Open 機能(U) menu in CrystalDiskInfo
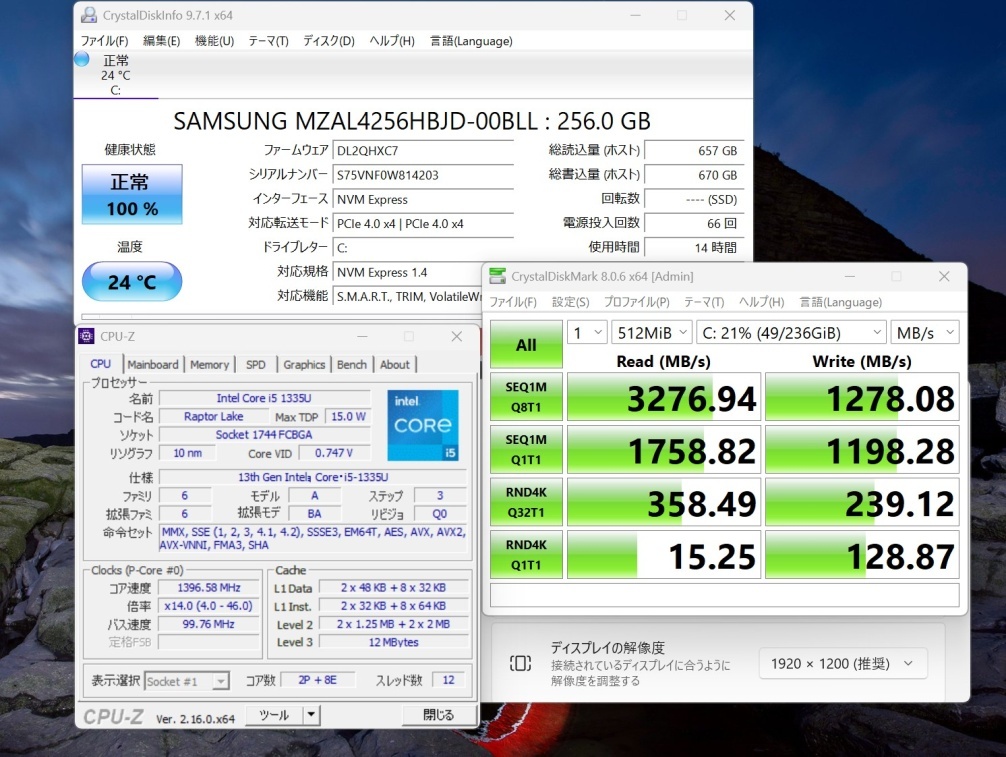1006x757 pixels. (x=214, y=41)
